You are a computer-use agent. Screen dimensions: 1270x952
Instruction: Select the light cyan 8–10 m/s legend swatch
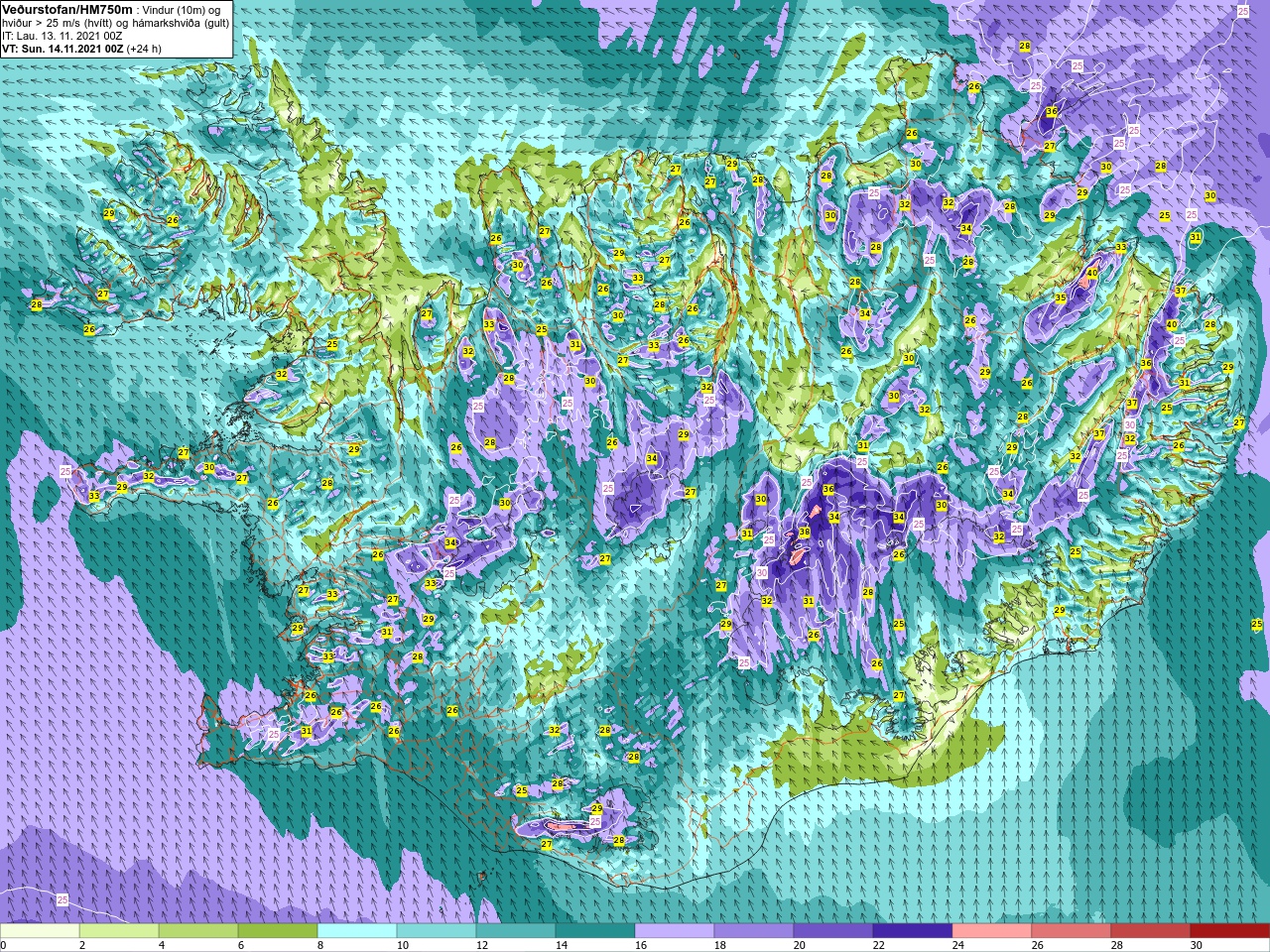[357, 931]
